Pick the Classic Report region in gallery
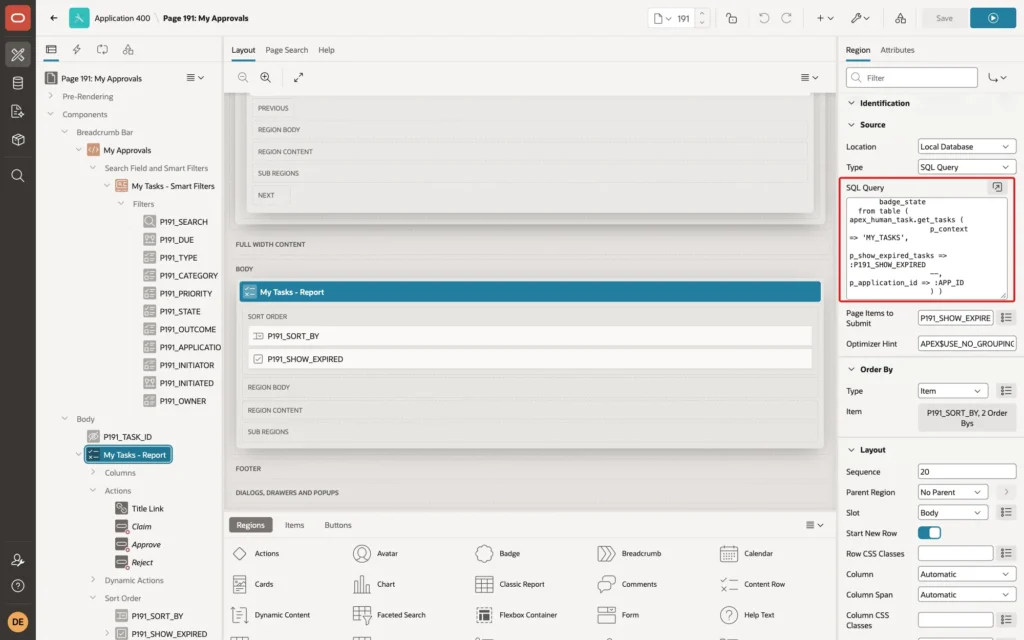Screen dimensions: 1024x640 click(510, 584)
